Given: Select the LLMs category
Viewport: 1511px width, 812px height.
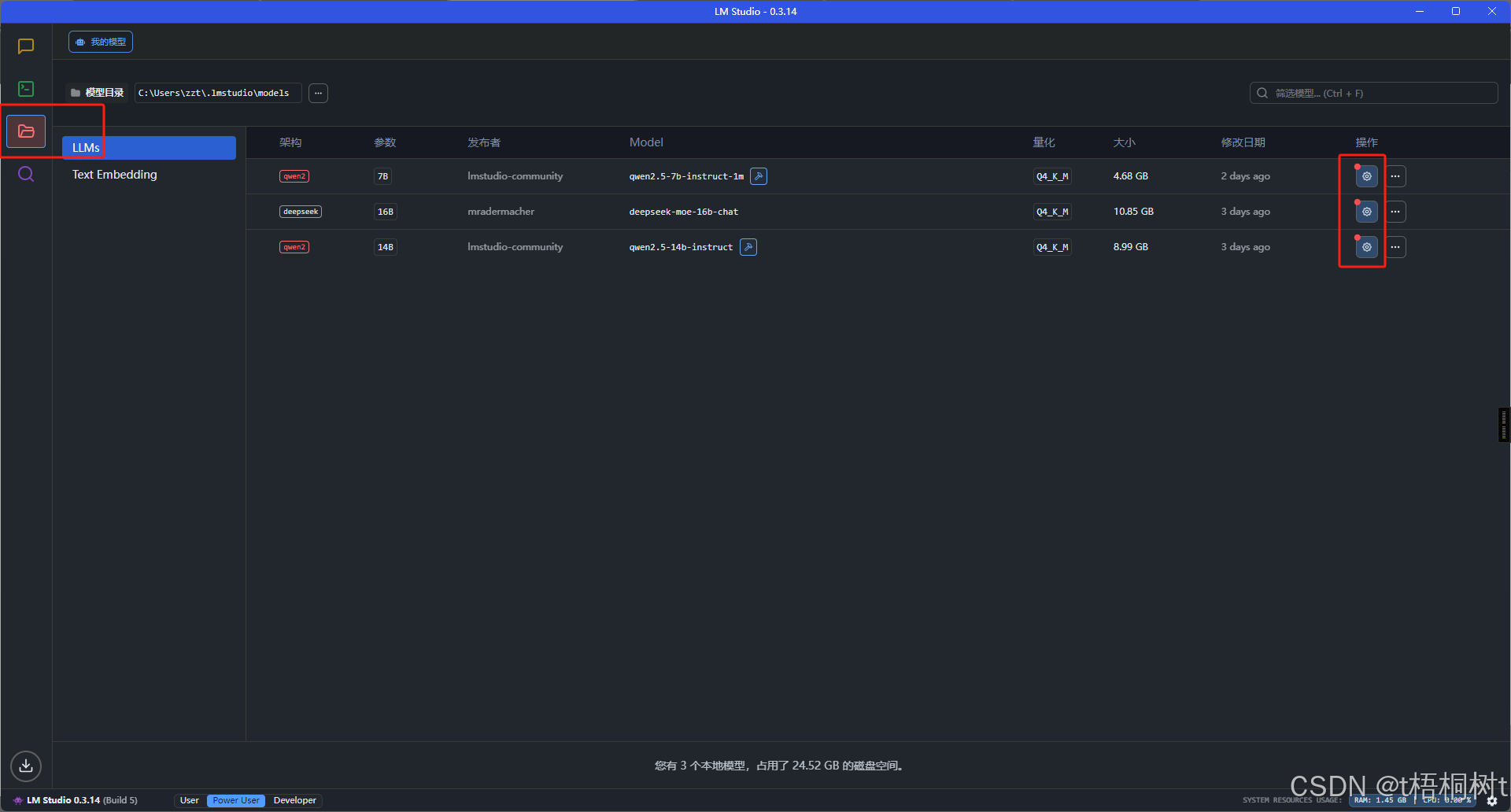Looking at the screenshot, I should [149, 148].
